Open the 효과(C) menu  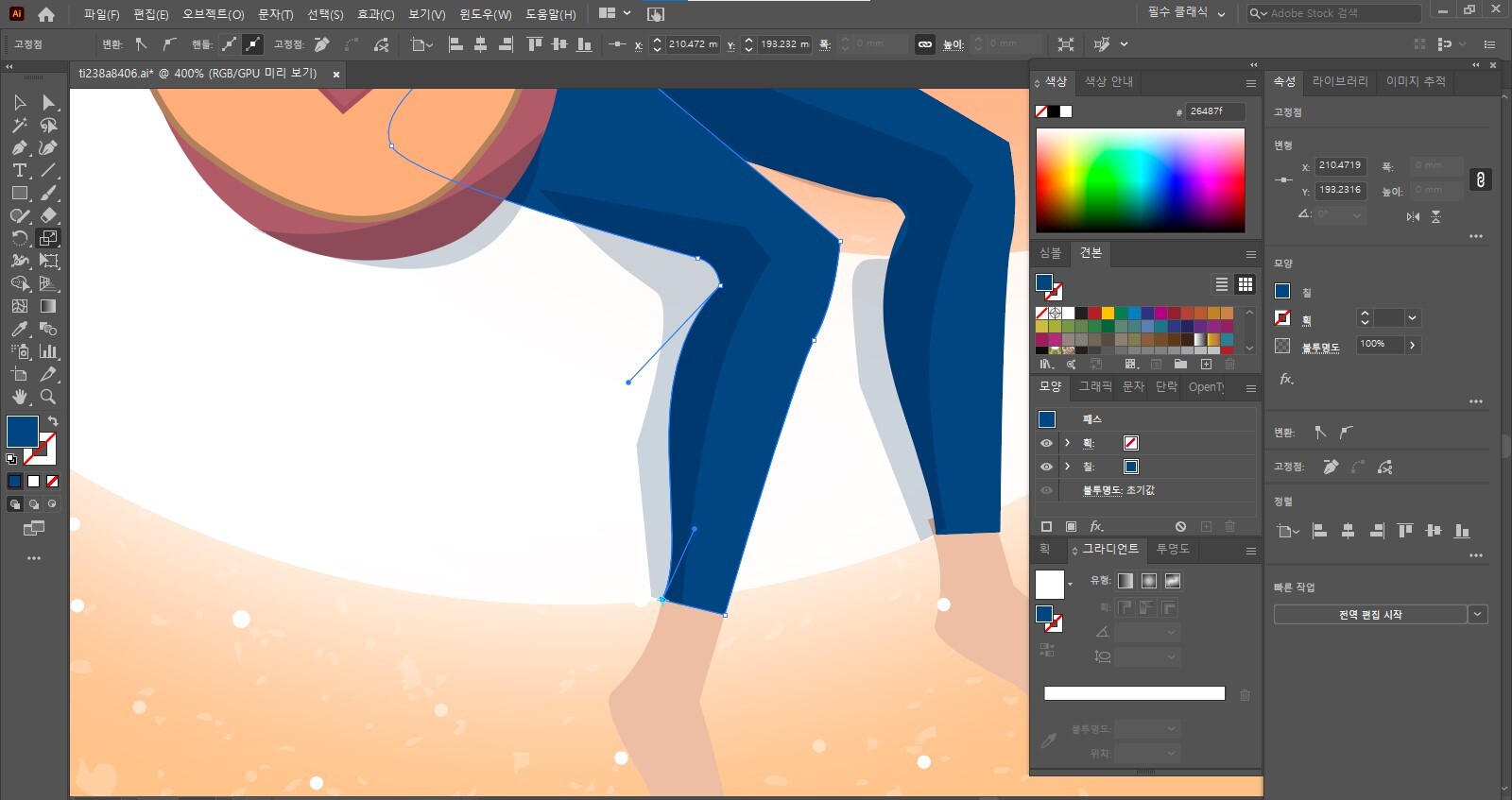click(375, 14)
